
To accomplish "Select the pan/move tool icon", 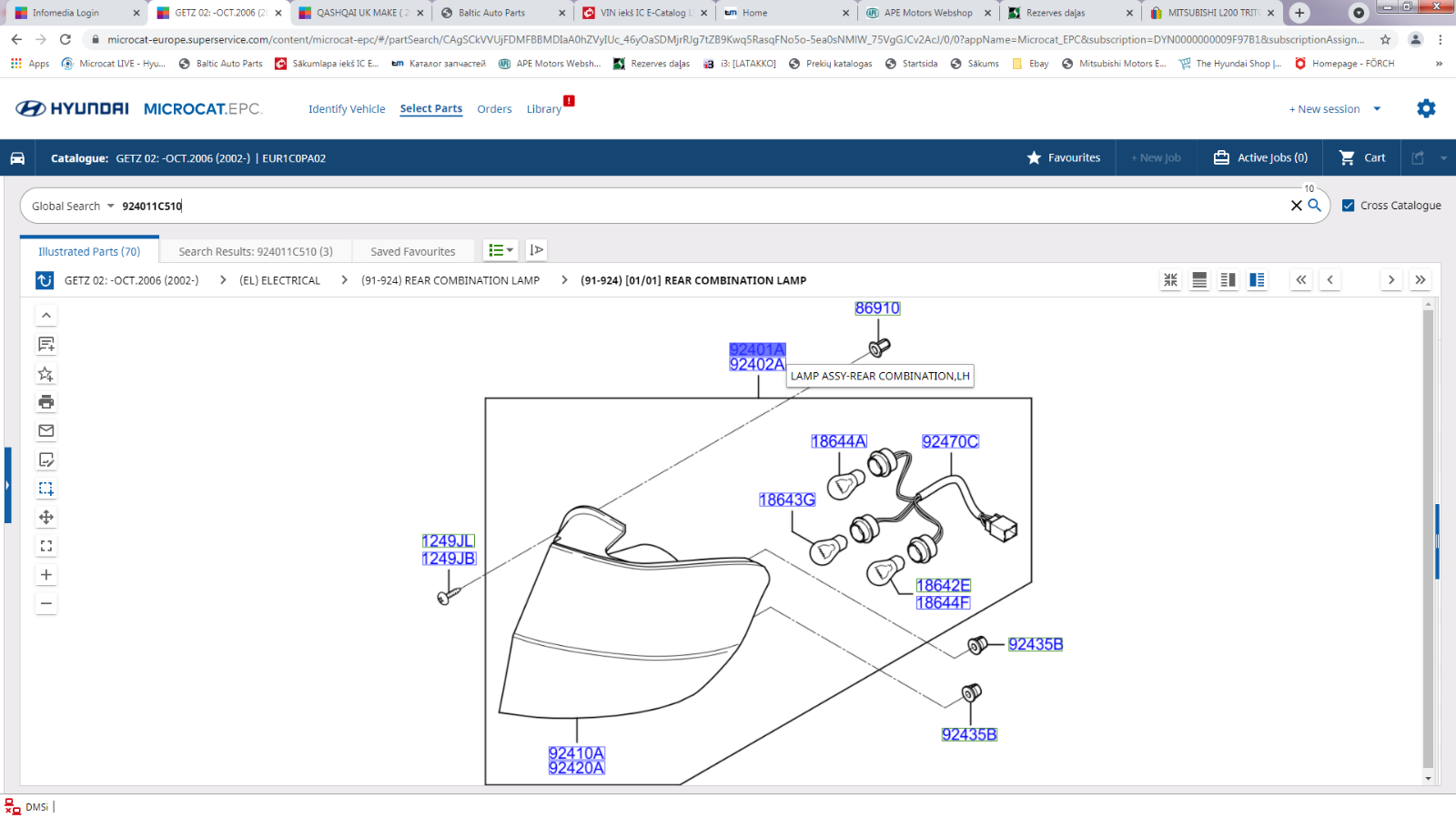I will pyautogui.click(x=46, y=517).
